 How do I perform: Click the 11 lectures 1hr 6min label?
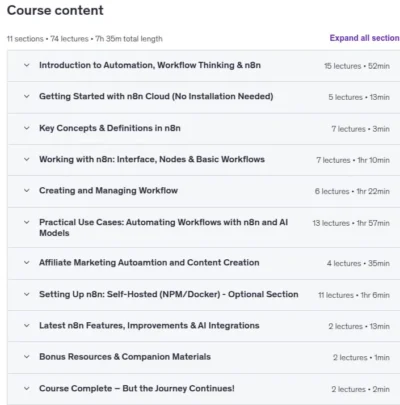point(354,295)
